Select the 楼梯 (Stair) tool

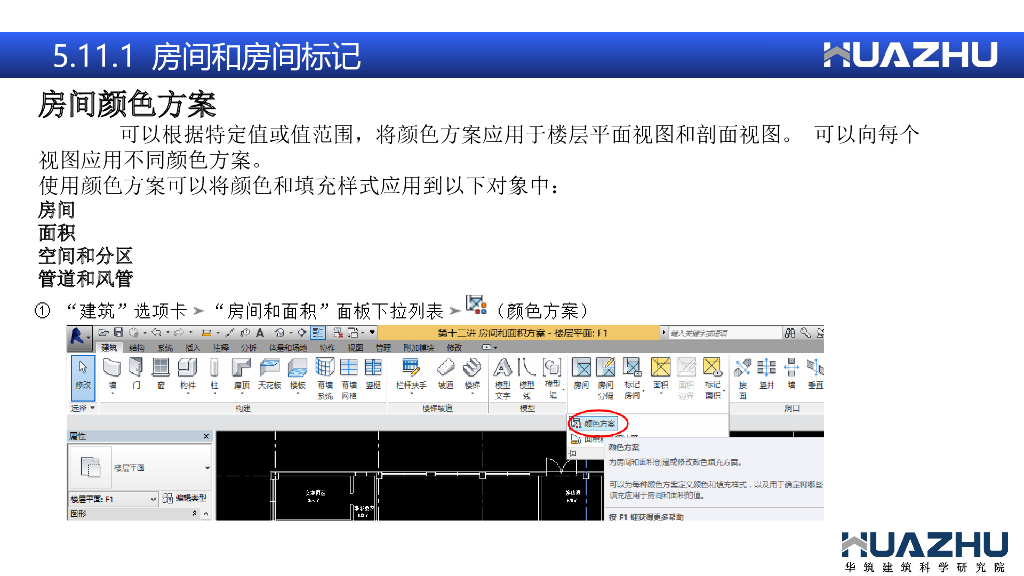(x=472, y=375)
